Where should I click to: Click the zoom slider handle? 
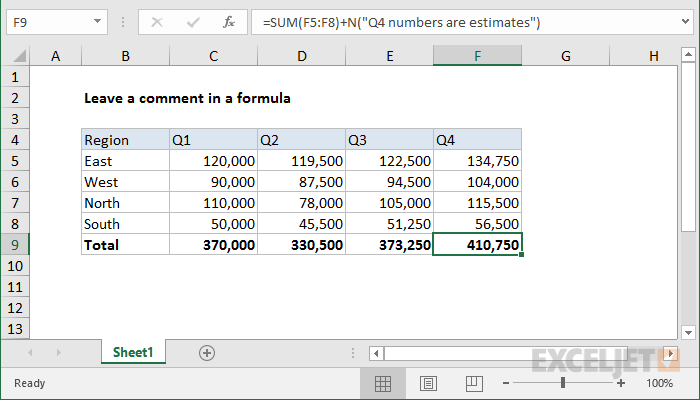tap(563, 383)
